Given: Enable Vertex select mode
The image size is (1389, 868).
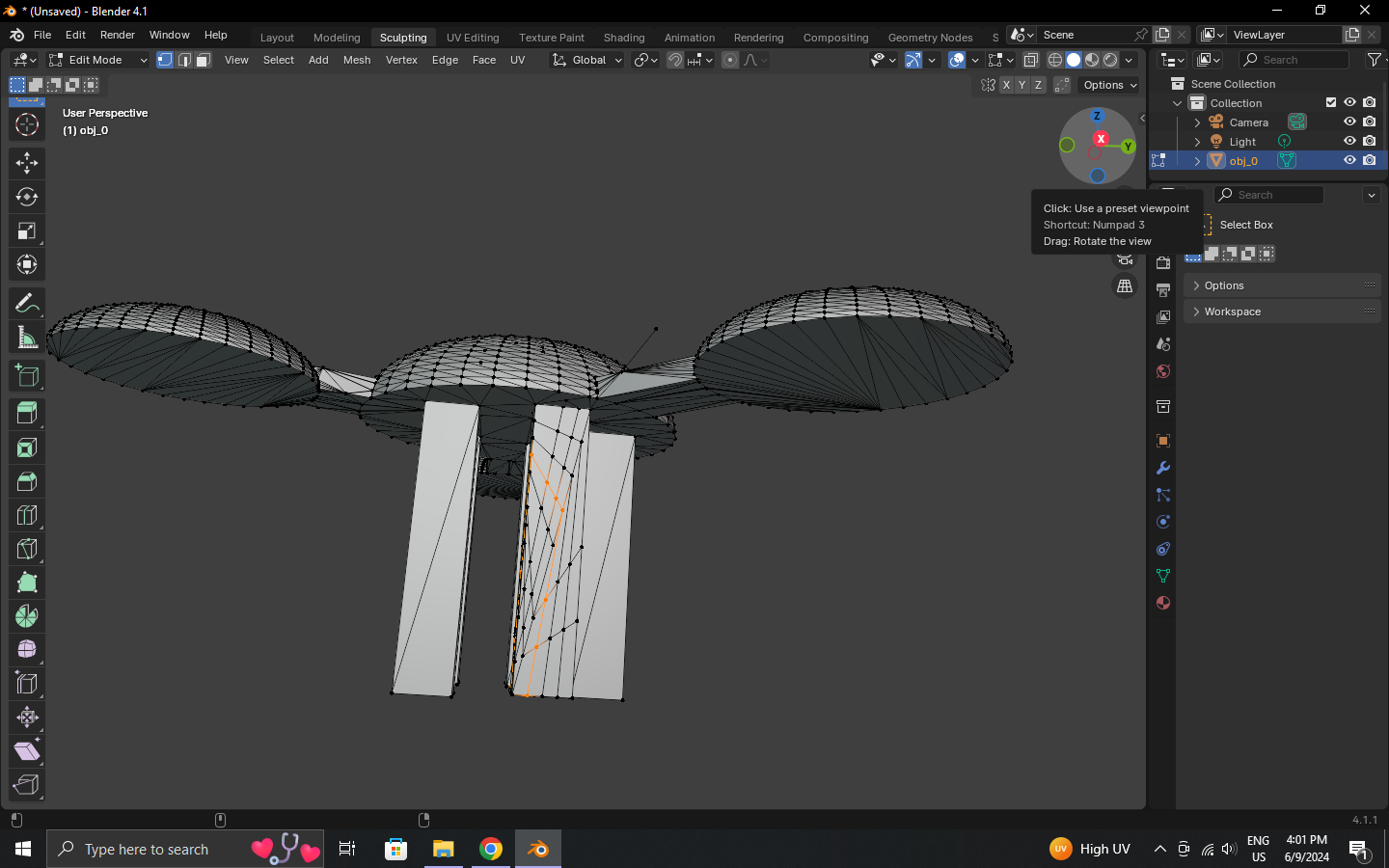Looking at the screenshot, I should (x=165, y=60).
